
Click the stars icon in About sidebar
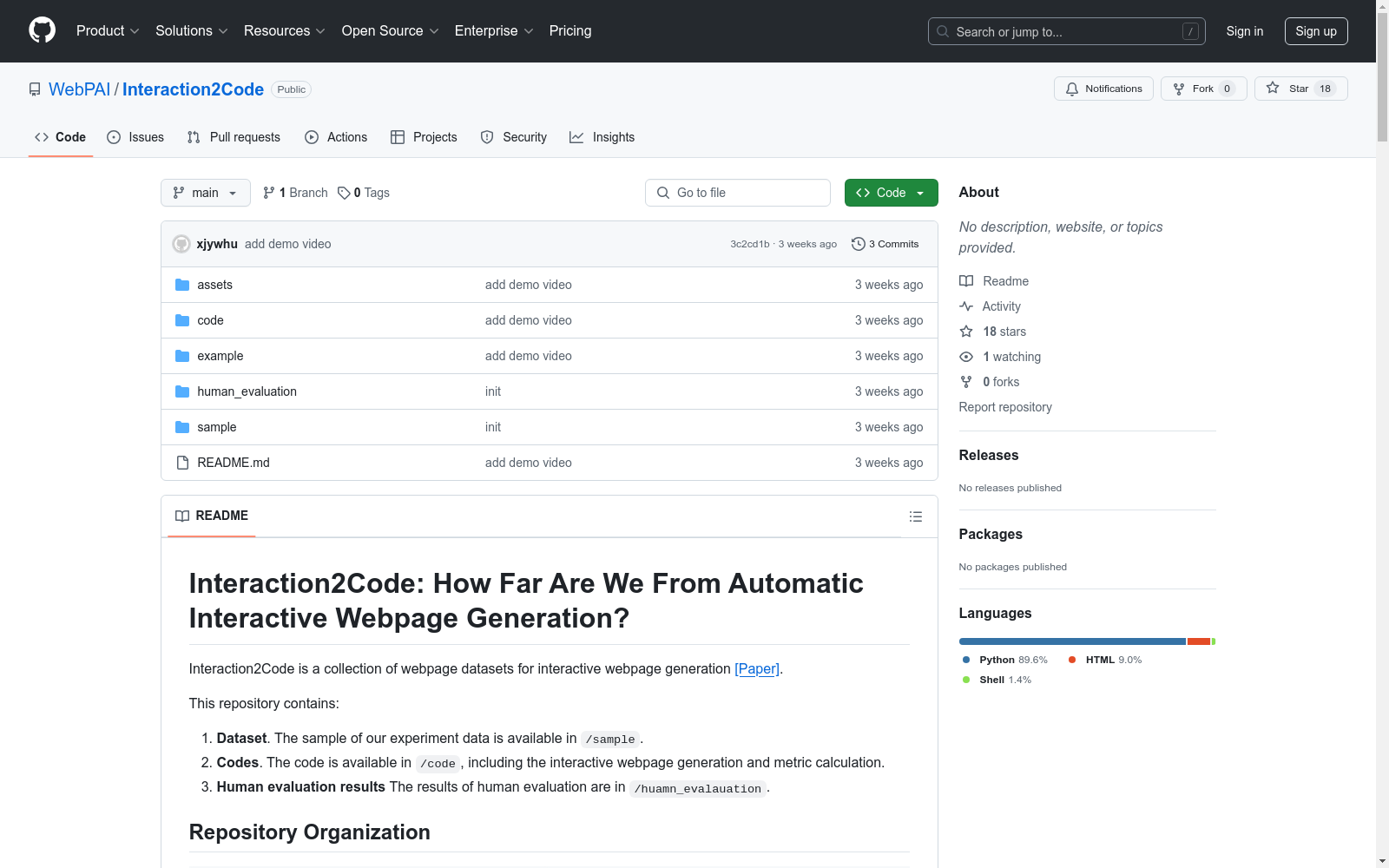coord(966,332)
